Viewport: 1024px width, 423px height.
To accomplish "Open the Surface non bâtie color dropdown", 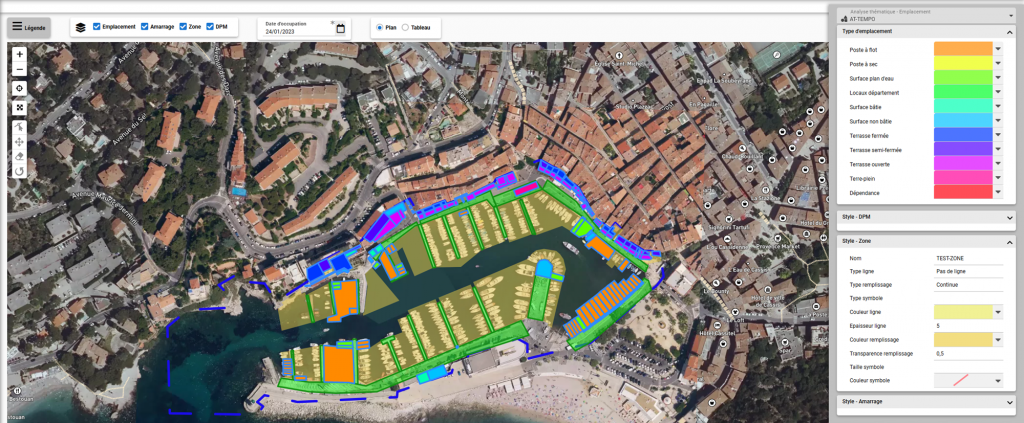I will pyautogui.click(x=998, y=121).
